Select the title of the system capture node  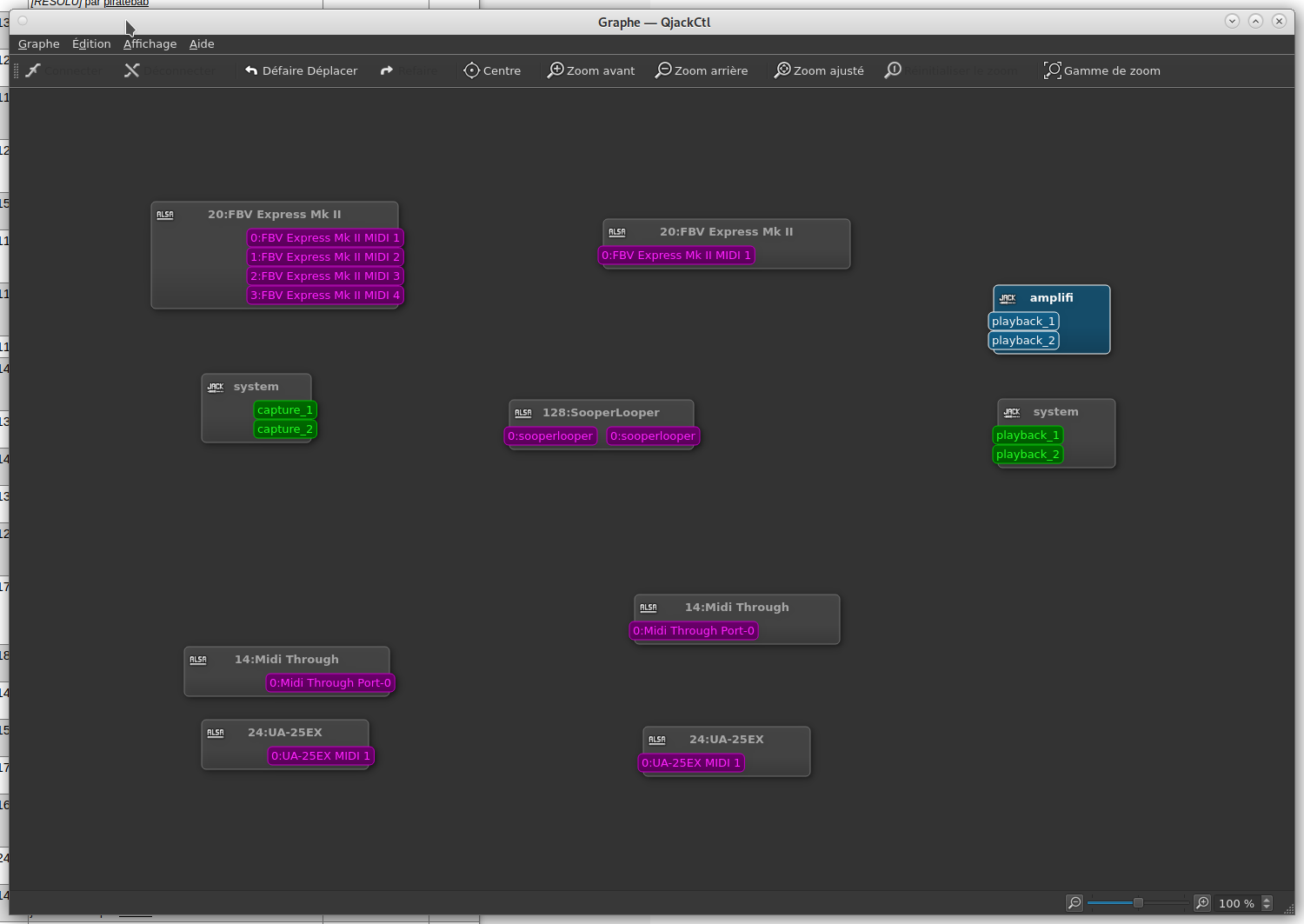pos(256,387)
